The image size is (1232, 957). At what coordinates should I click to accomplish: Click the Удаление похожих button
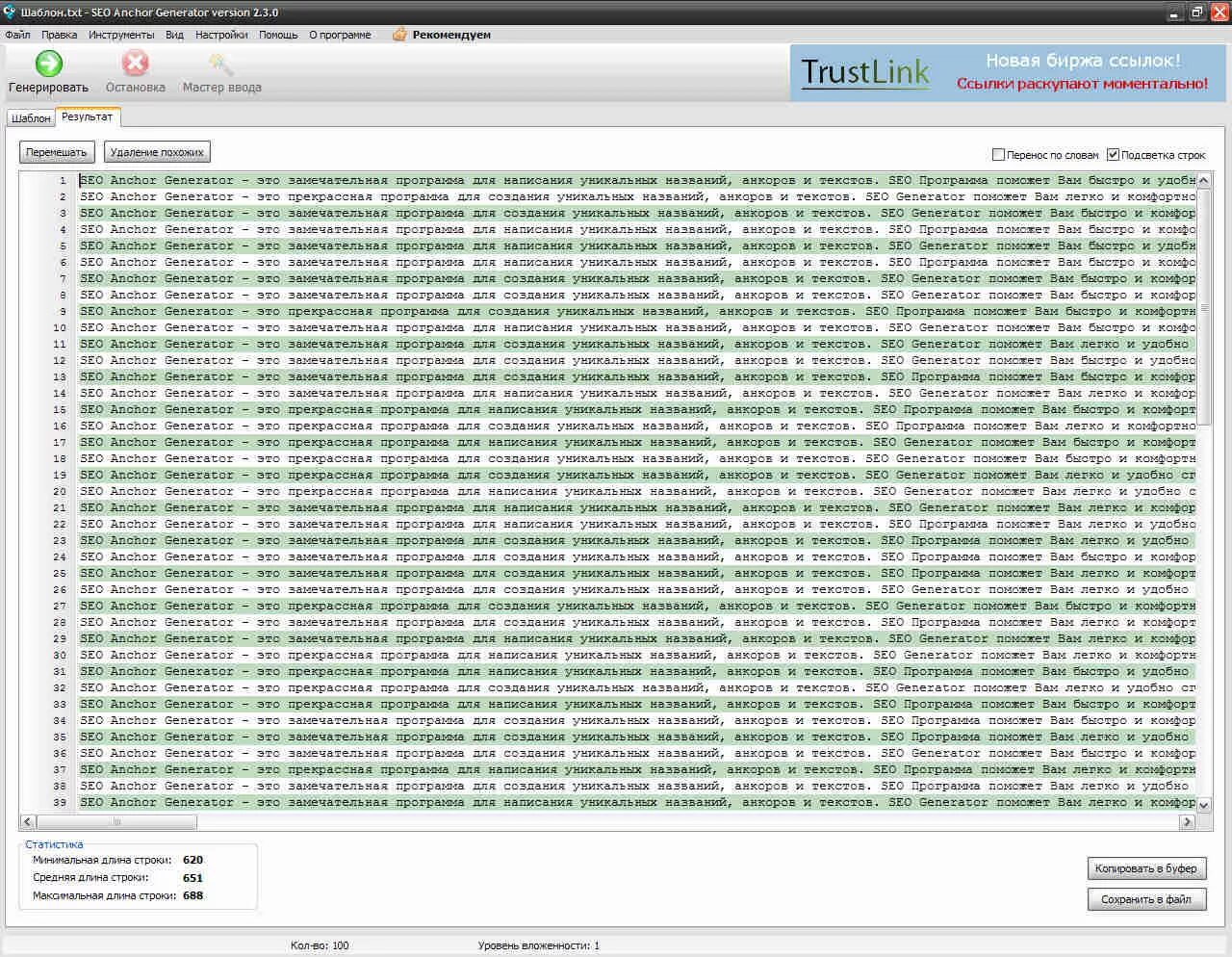(157, 152)
